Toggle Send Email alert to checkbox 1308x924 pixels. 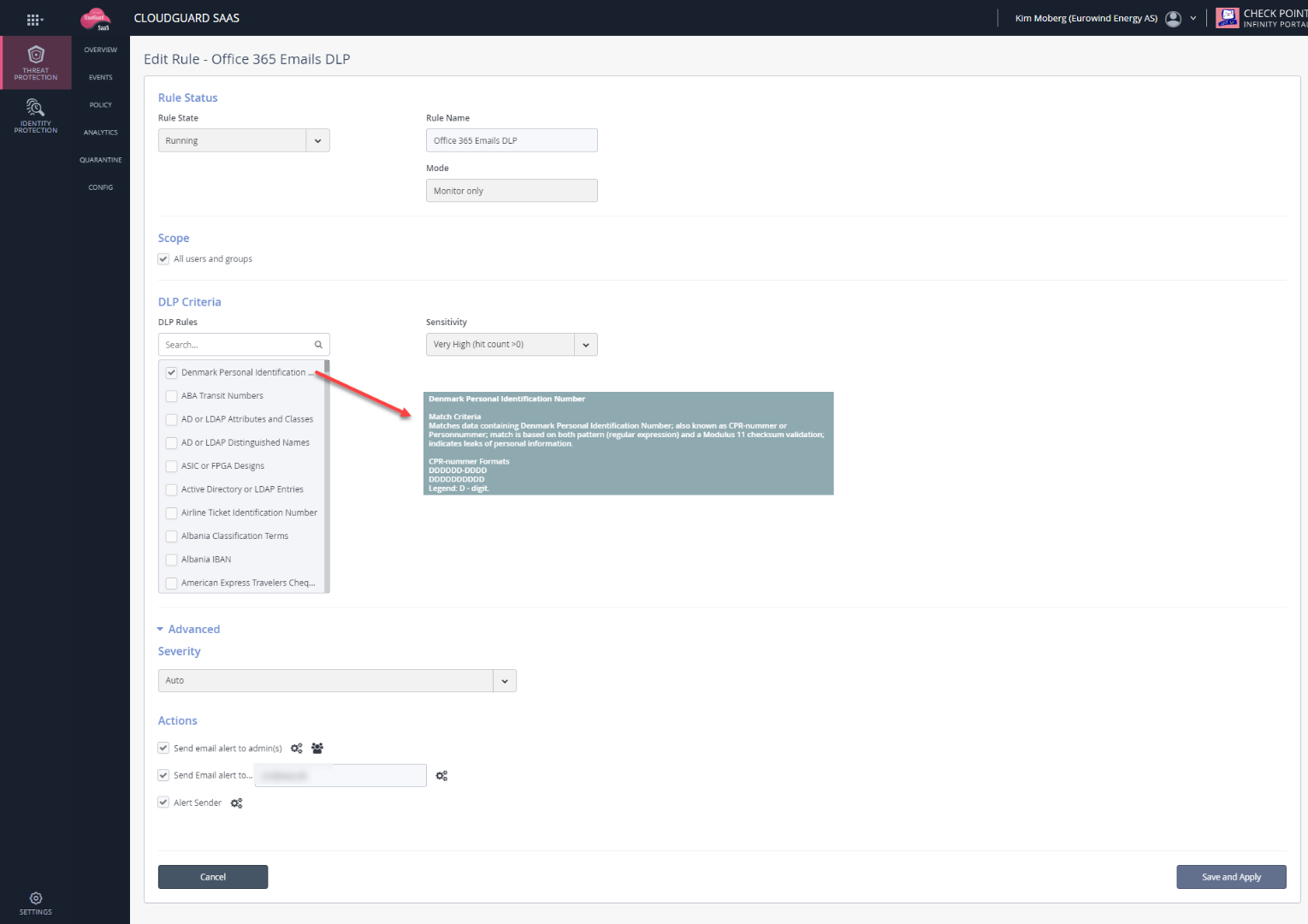[x=163, y=776]
